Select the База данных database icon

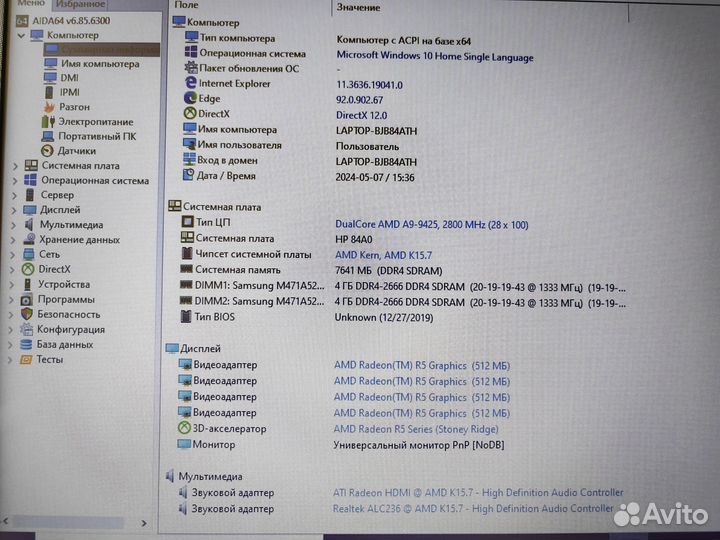coord(26,344)
